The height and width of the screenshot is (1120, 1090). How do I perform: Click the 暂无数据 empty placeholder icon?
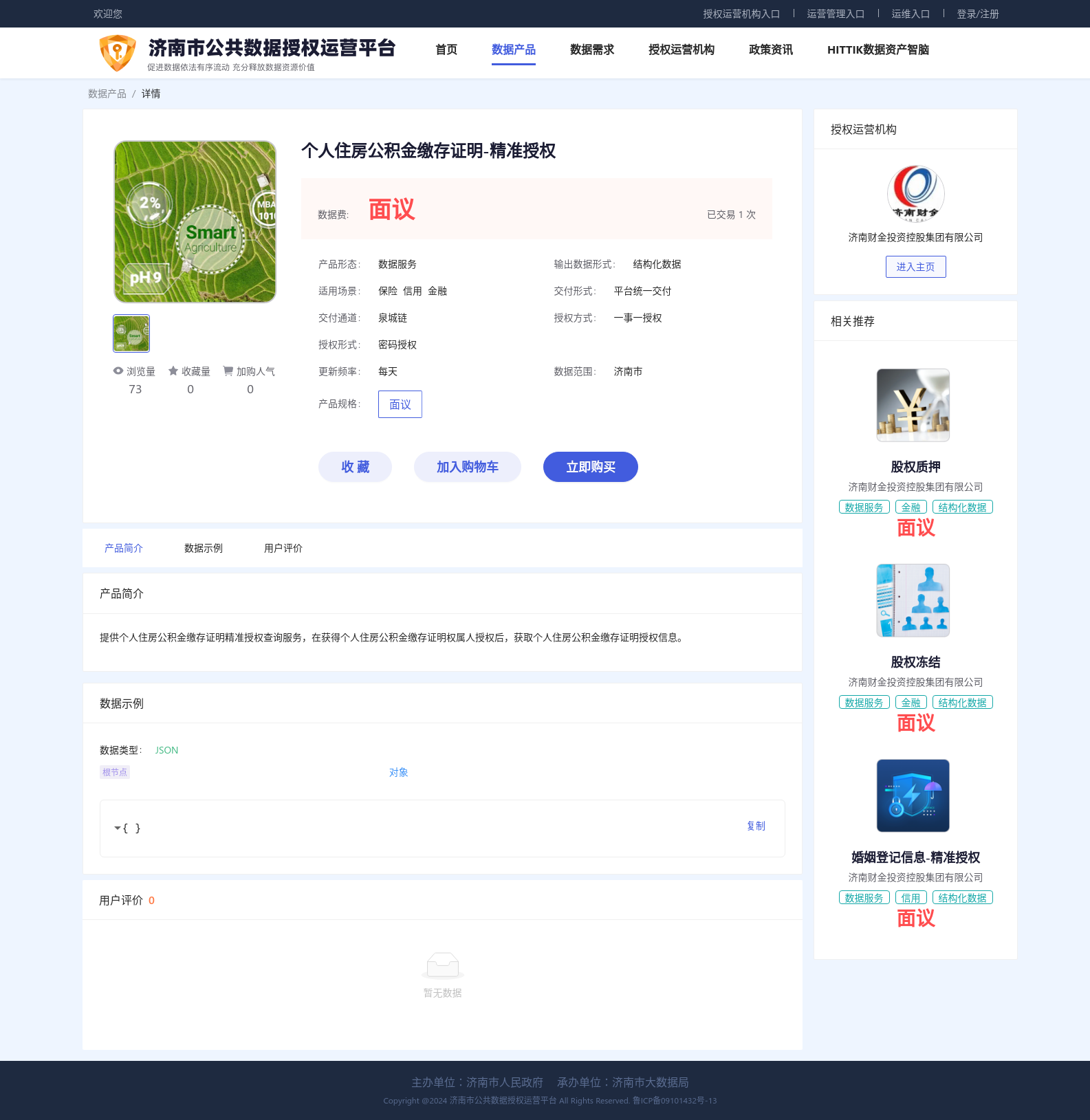pos(443,965)
